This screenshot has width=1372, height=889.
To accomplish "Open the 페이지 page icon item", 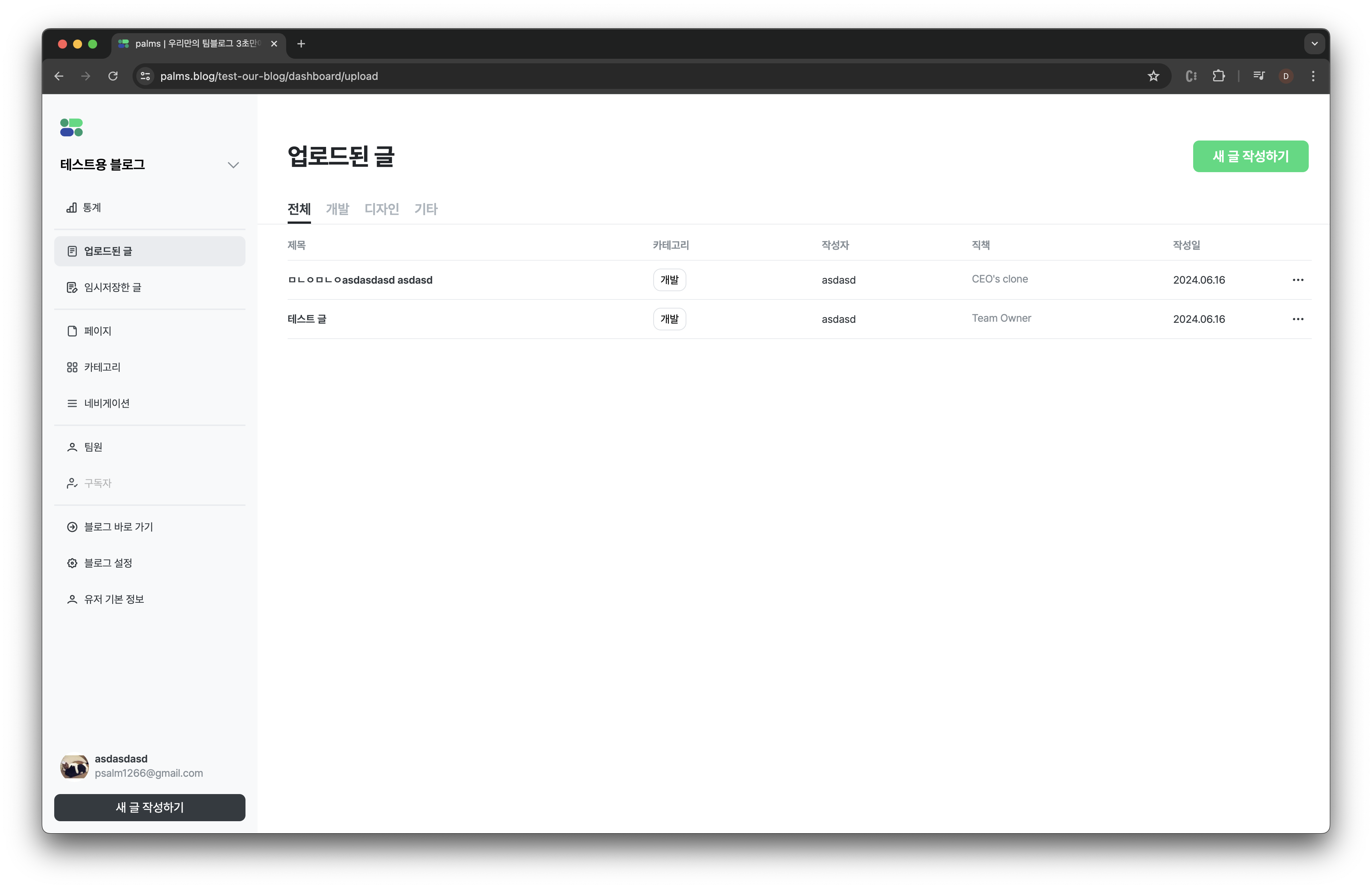I will [72, 331].
